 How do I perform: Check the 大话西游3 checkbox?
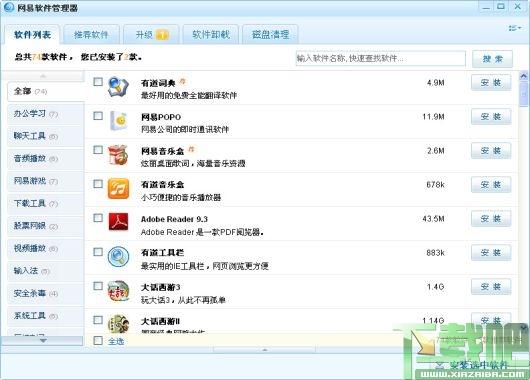(98, 286)
